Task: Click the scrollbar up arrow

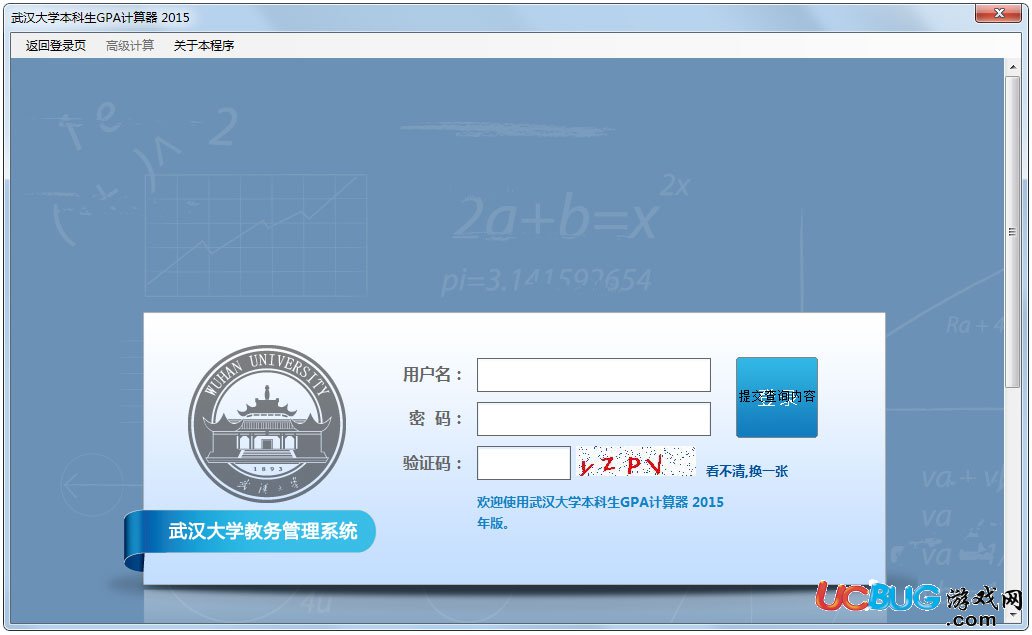Action: point(1012,66)
